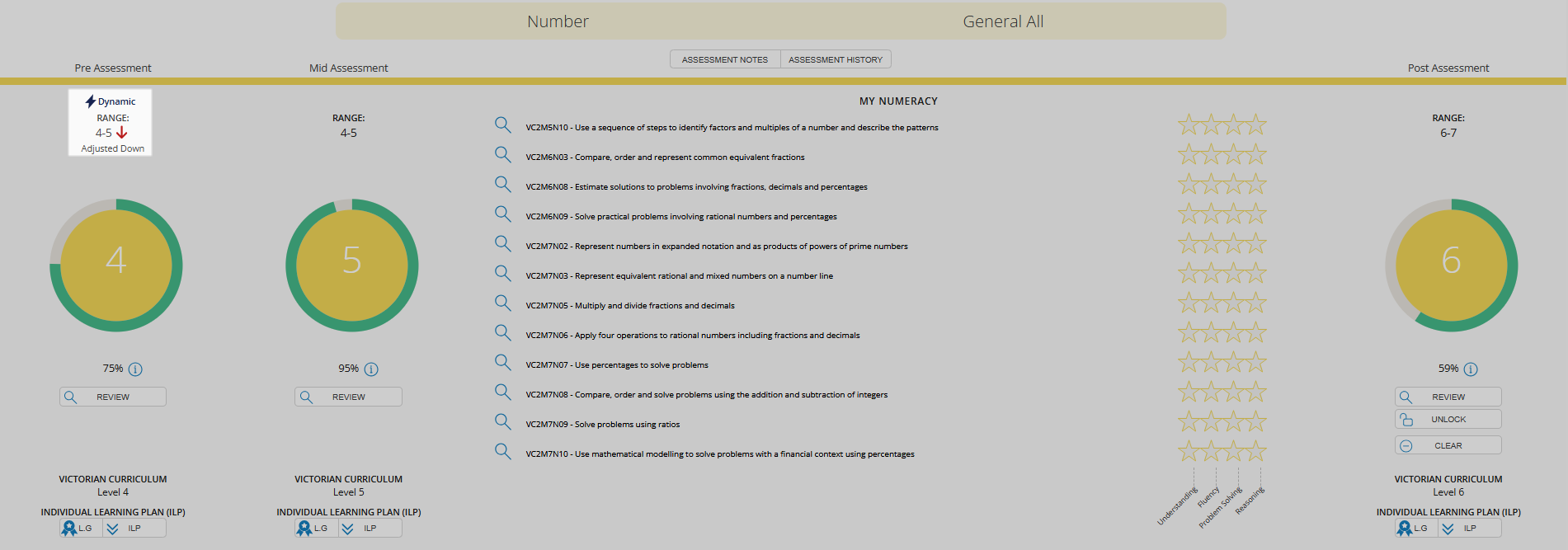Open the Assessment History tab
The height and width of the screenshot is (550, 1568).
pyautogui.click(x=836, y=59)
